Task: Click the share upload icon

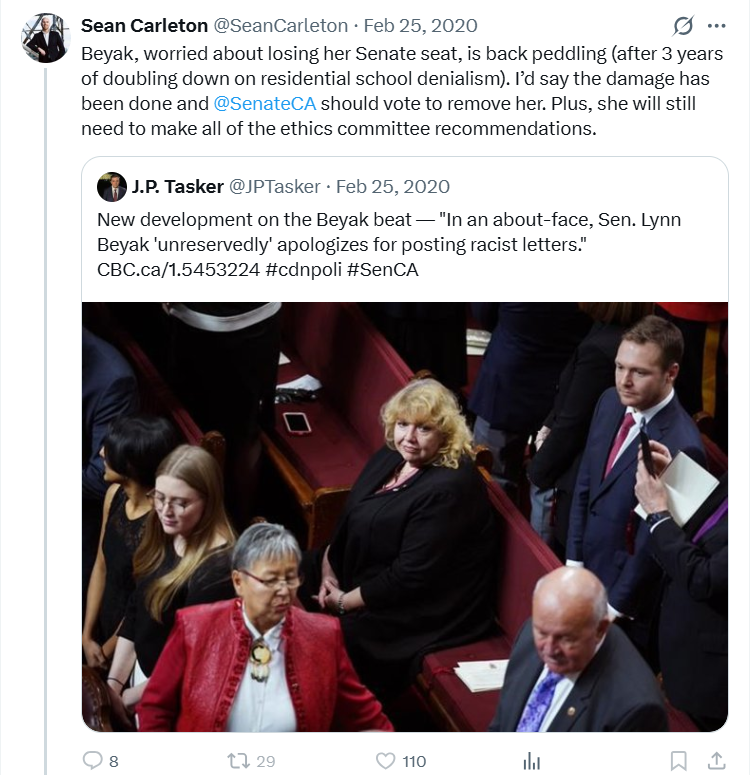Action: point(716,760)
